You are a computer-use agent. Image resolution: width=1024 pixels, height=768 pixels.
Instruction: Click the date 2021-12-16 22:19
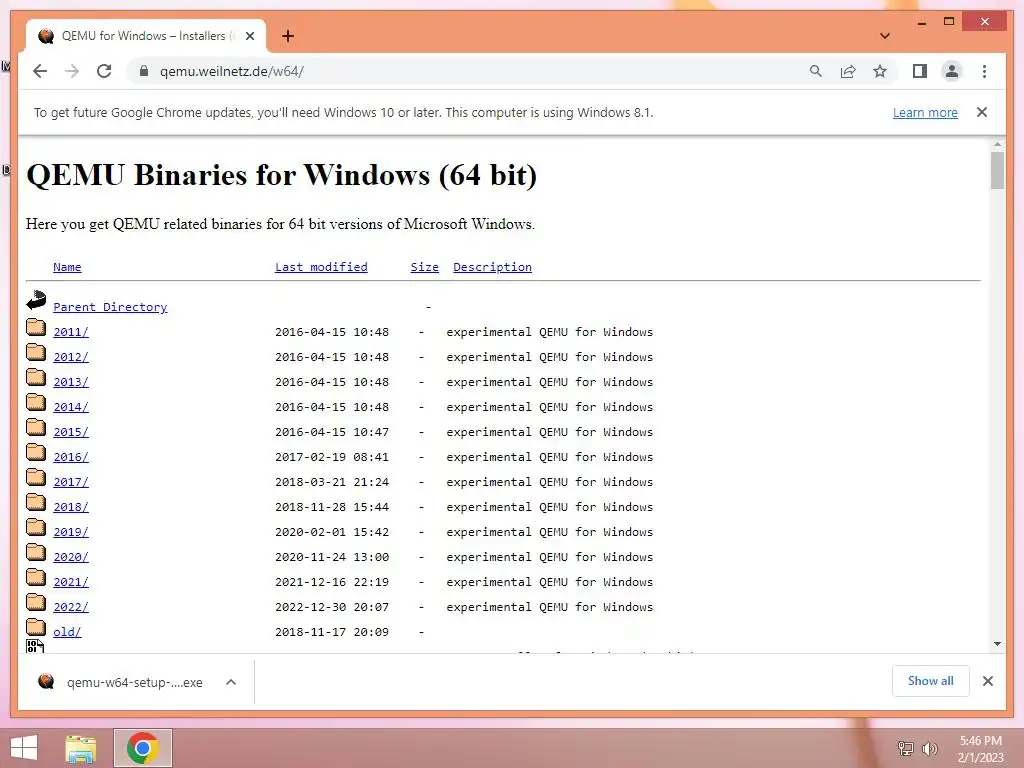[332, 582]
